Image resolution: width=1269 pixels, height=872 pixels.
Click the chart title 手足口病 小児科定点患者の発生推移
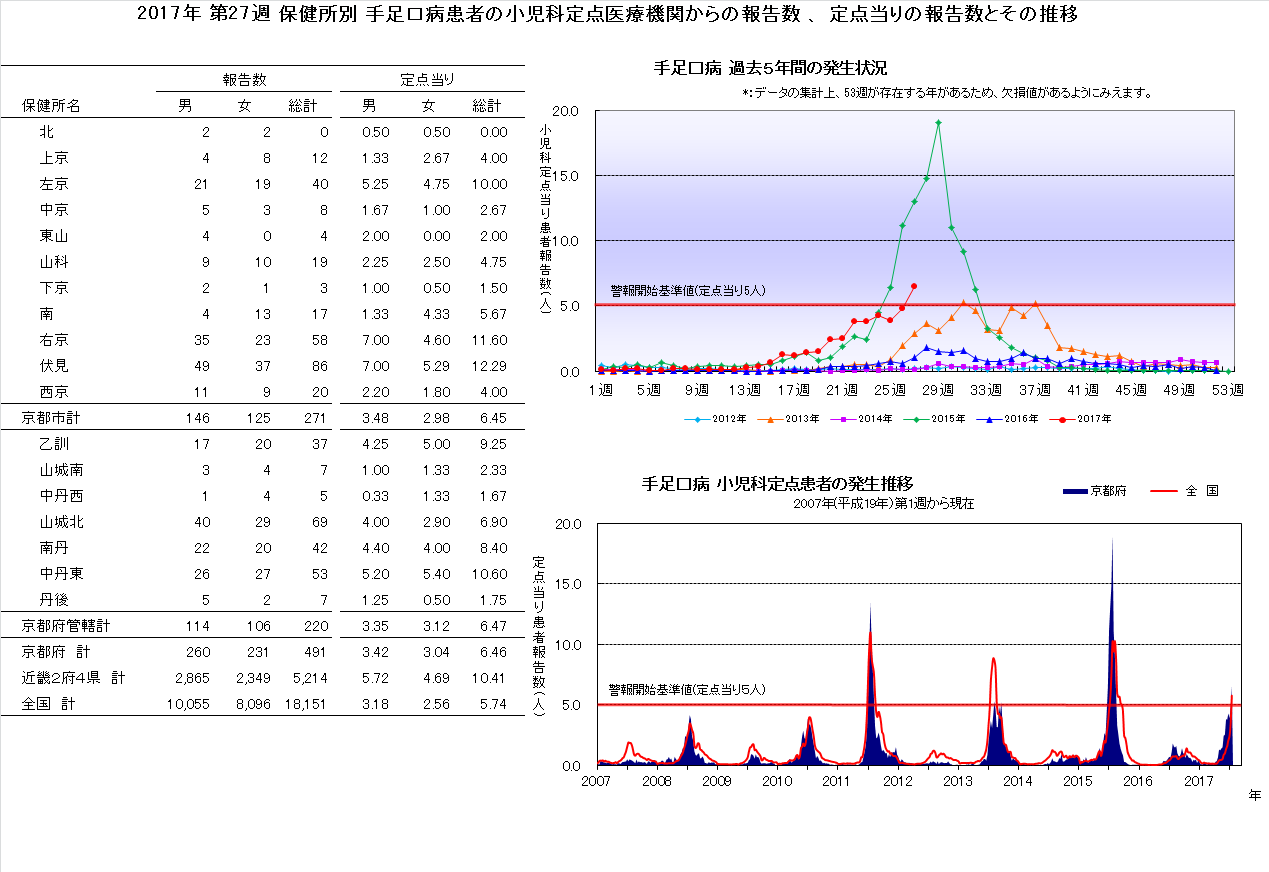777,485
